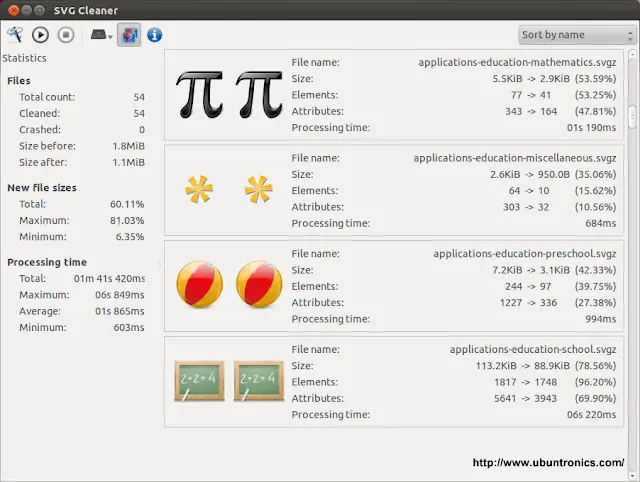Click the original asterisk thumbnail
The image size is (640, 482).
pos(199,189)
